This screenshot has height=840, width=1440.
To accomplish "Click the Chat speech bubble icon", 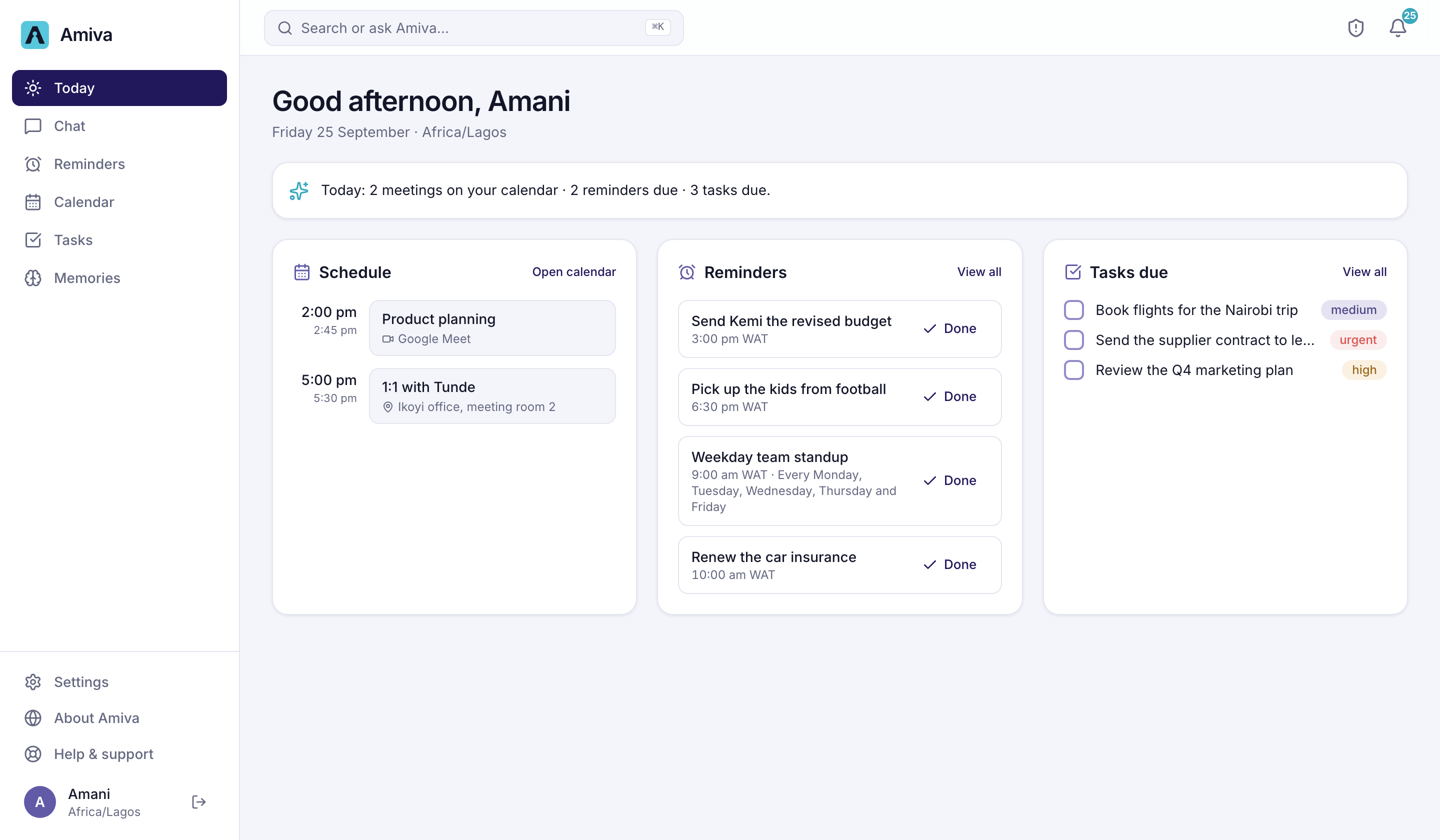I will tap(33, 125).
